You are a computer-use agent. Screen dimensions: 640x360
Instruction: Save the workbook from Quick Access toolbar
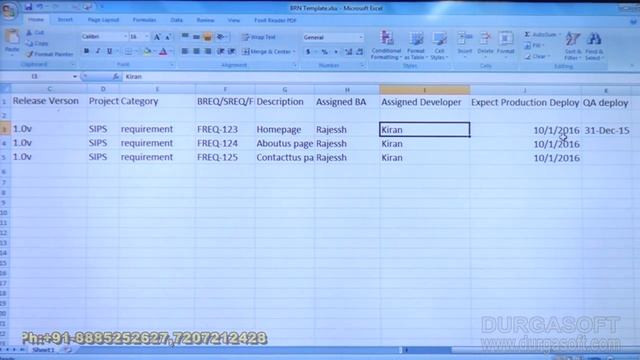tap(28, 7)
